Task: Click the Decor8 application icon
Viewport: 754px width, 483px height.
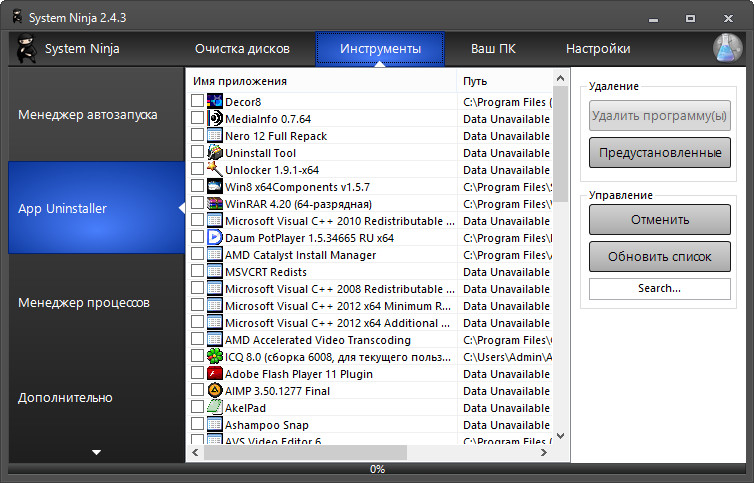Action: click(x=214, y=102)
